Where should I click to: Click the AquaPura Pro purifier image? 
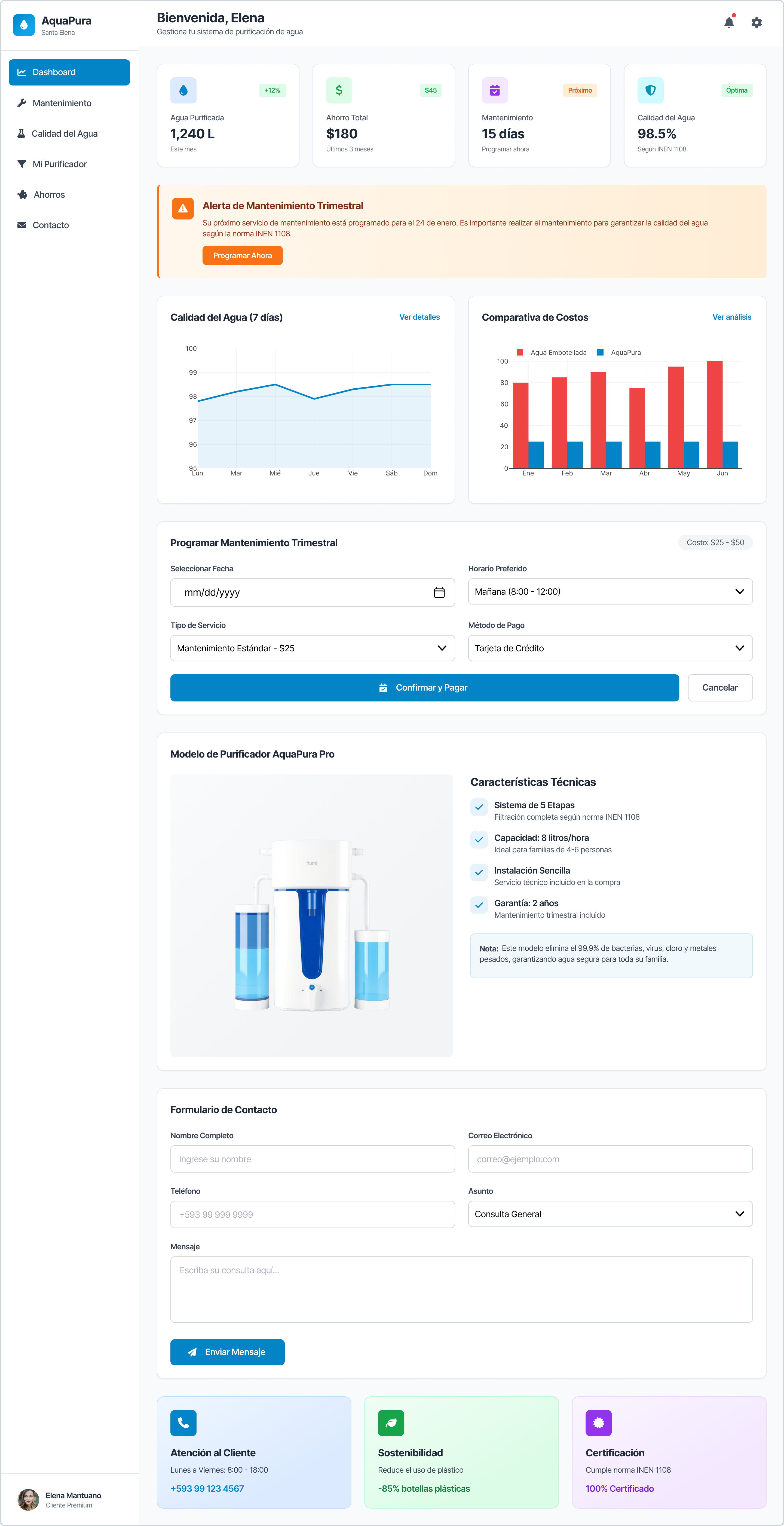click(x=311, y=915)
